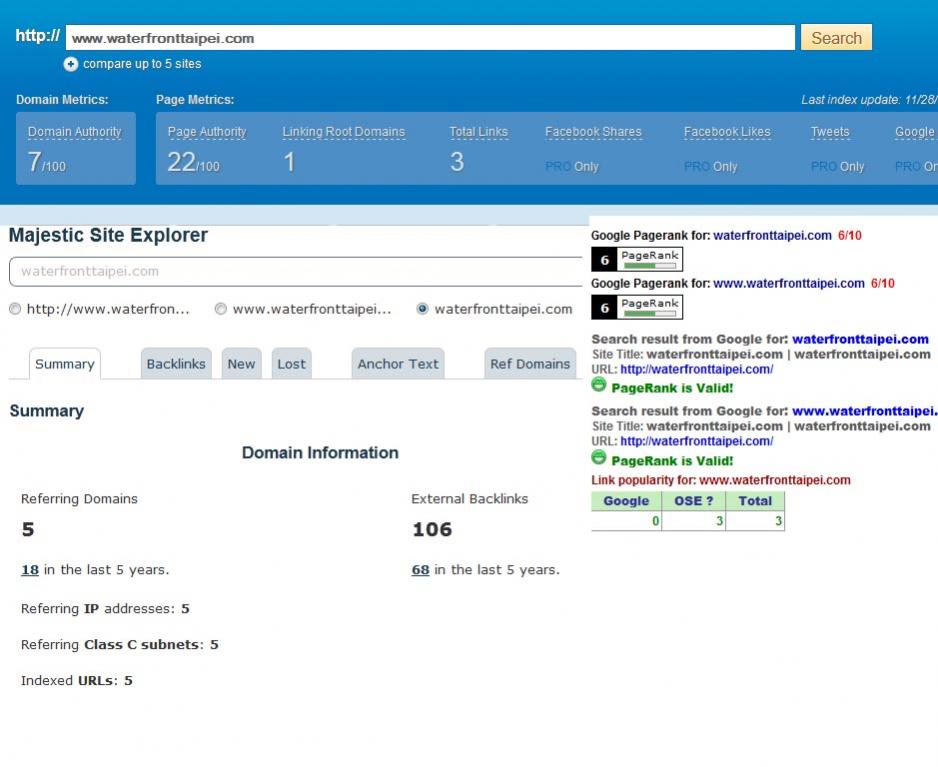
Task: Open second http://waterfronttaipei.com/ URL link
Action: pos(697,441)
